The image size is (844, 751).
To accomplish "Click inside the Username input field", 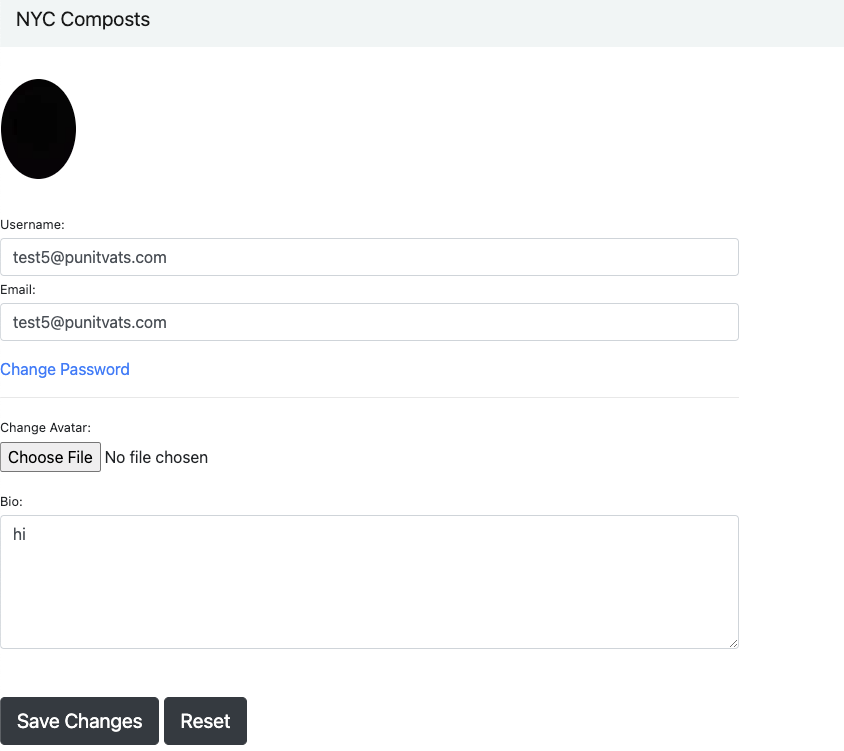I will (x=370, y=257).
